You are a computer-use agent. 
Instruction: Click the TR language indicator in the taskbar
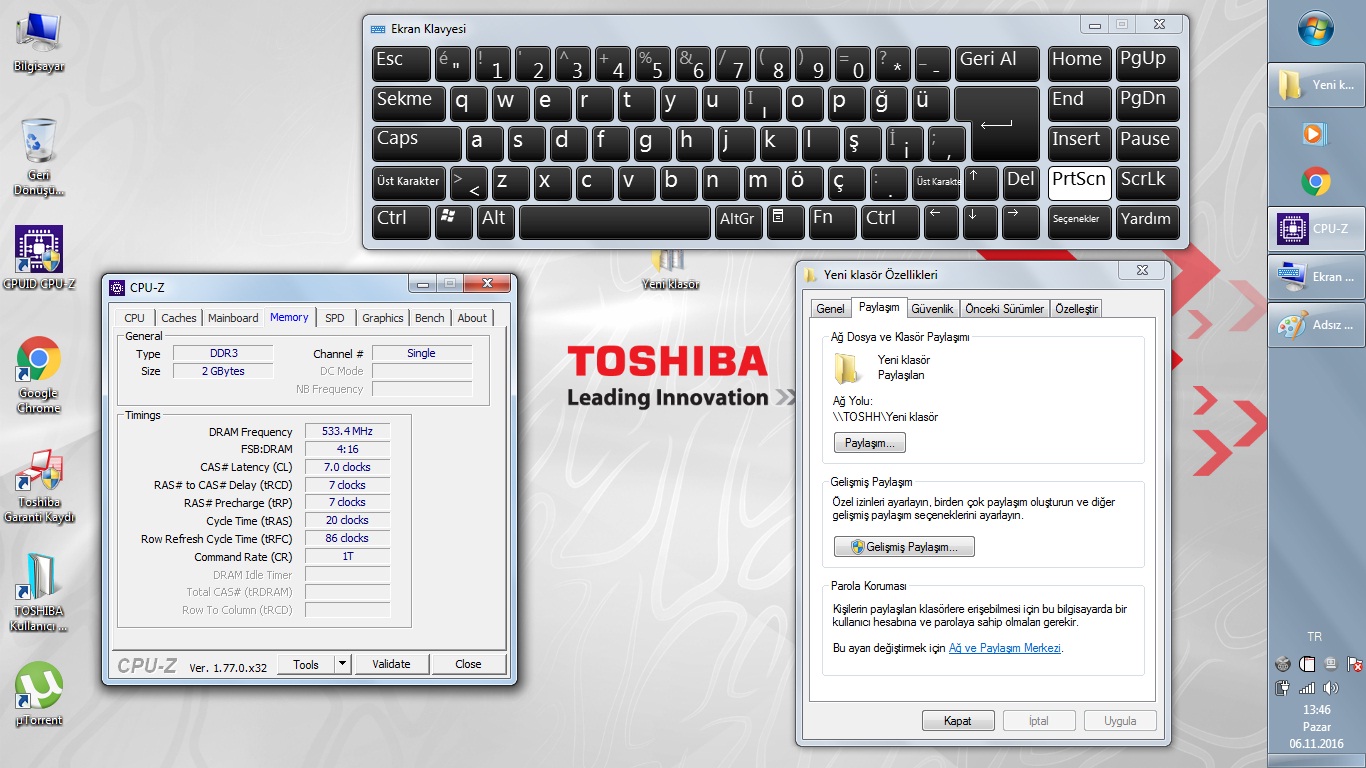1315,637
